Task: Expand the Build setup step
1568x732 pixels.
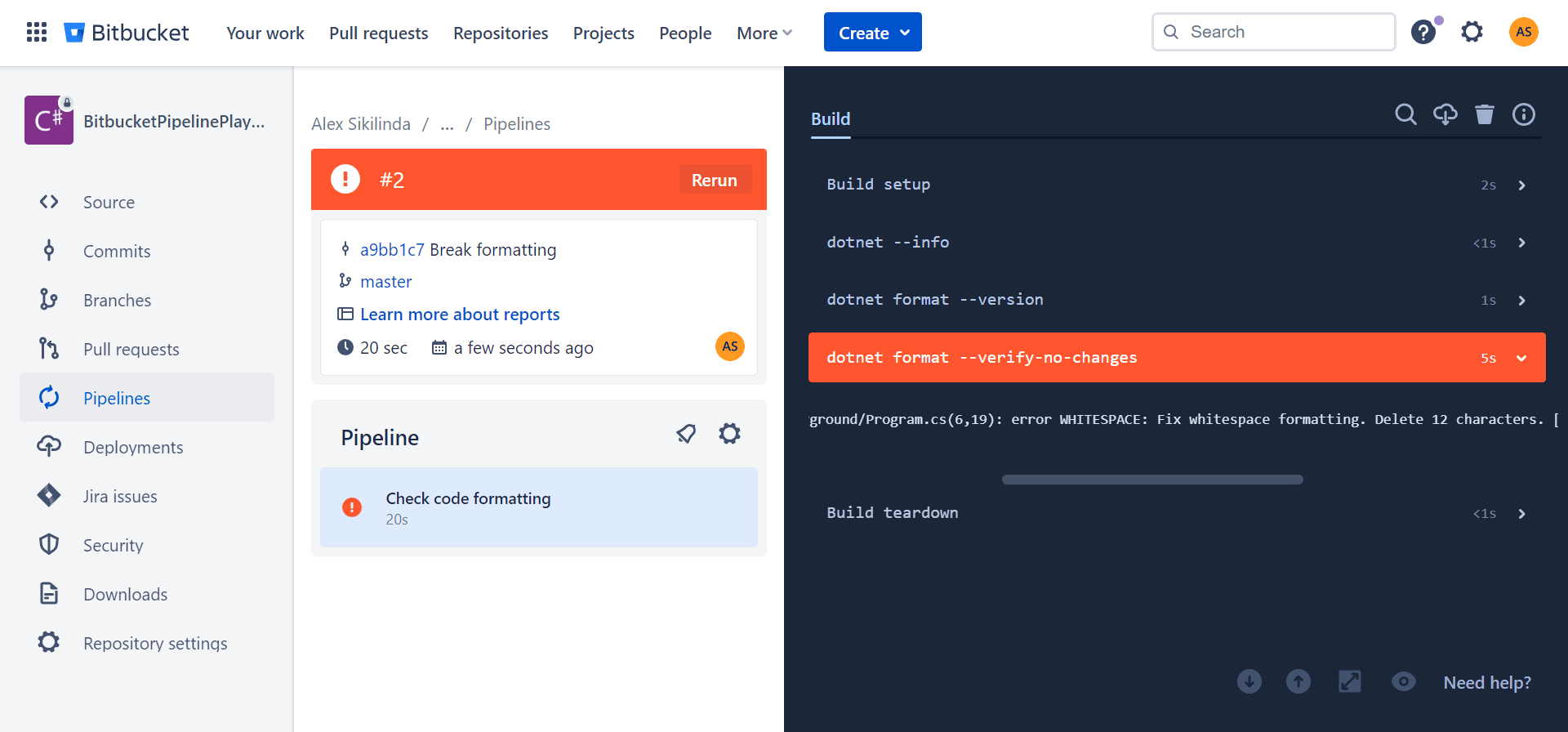Action: [1177, 185]
